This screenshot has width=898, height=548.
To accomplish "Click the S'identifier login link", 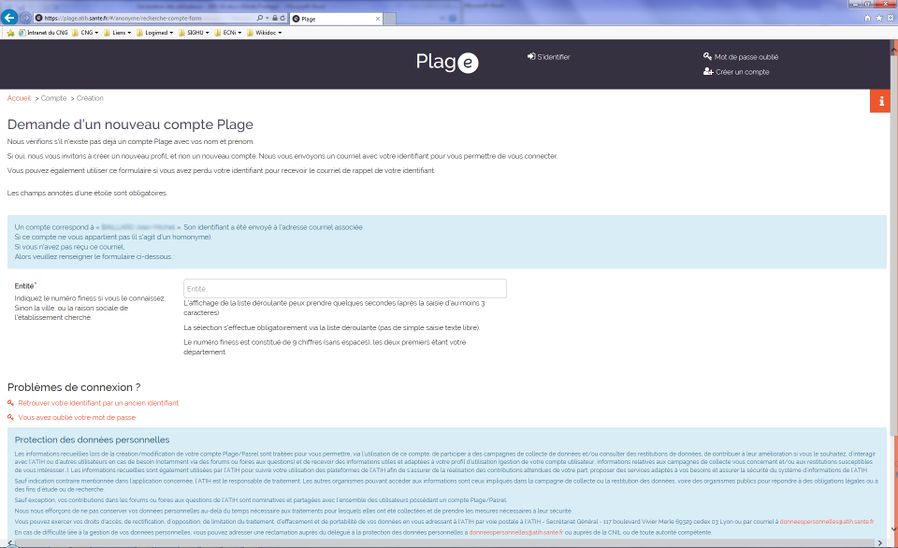I will (x=549, y=57).
